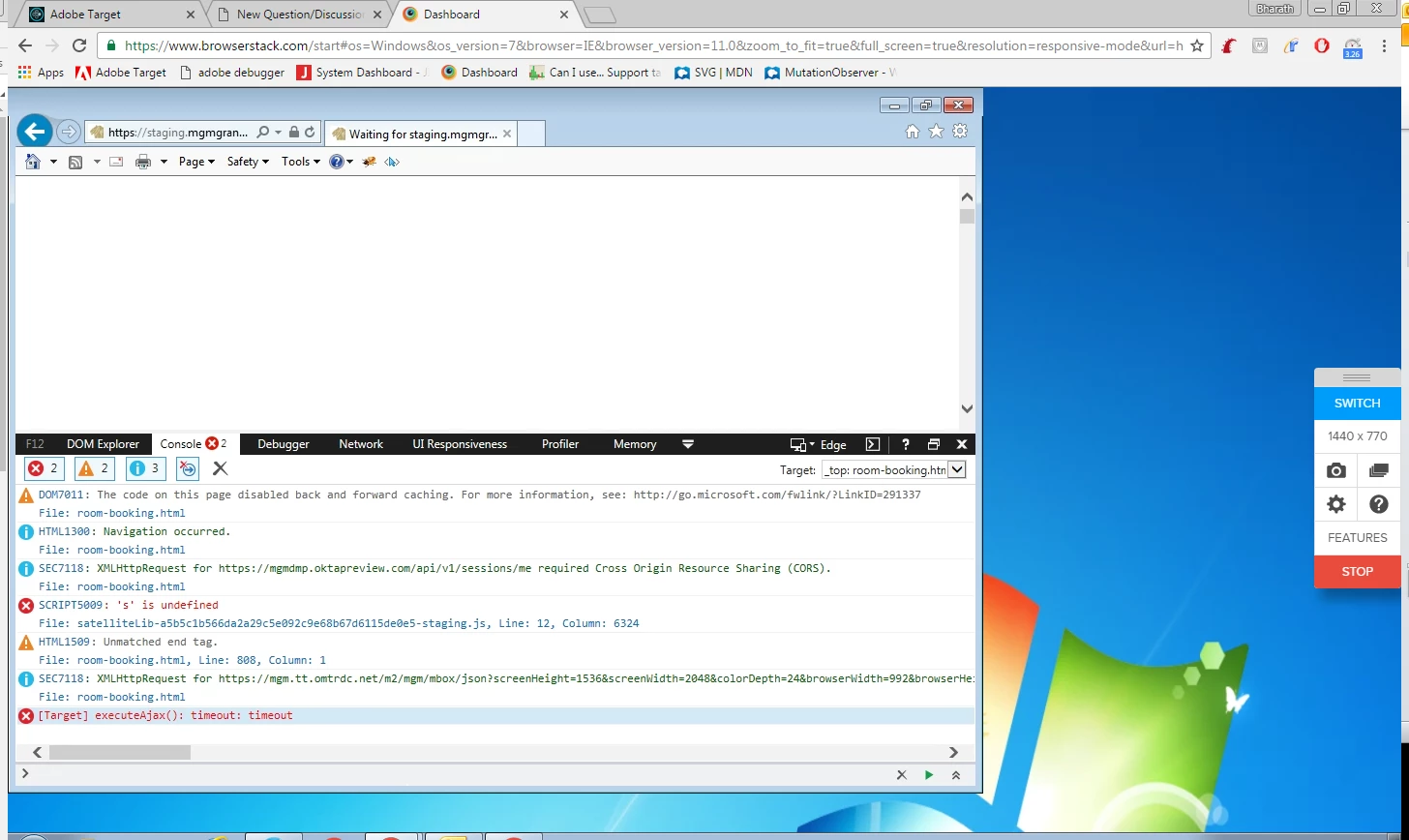Toggle the errors filter showing 2
The width and height of the screenshot is (1409, 840).
point(45,468)
